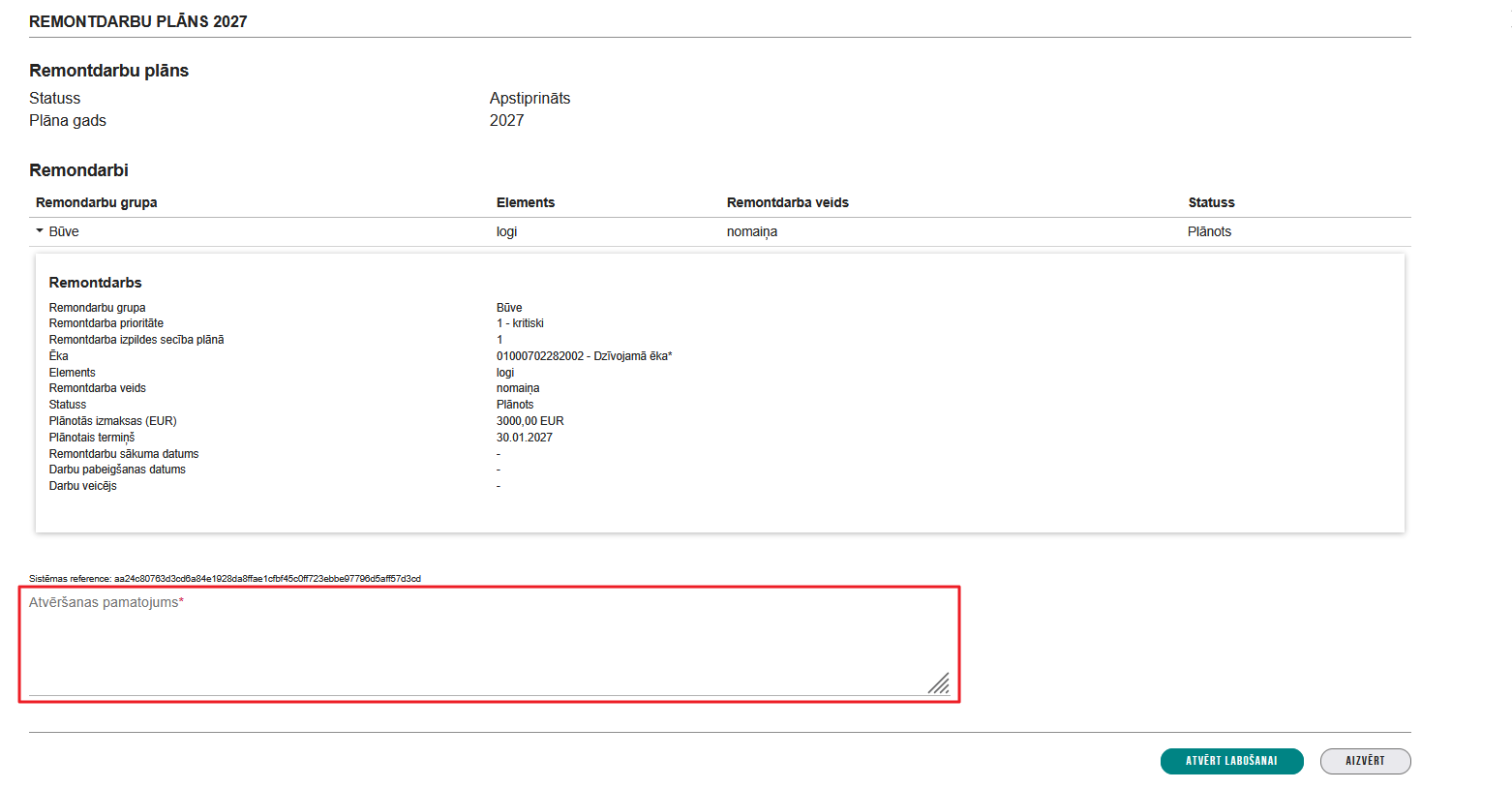Click the 'Plānots' status value in the details card
1512x789 pixels.
click(x=515, y=405)
